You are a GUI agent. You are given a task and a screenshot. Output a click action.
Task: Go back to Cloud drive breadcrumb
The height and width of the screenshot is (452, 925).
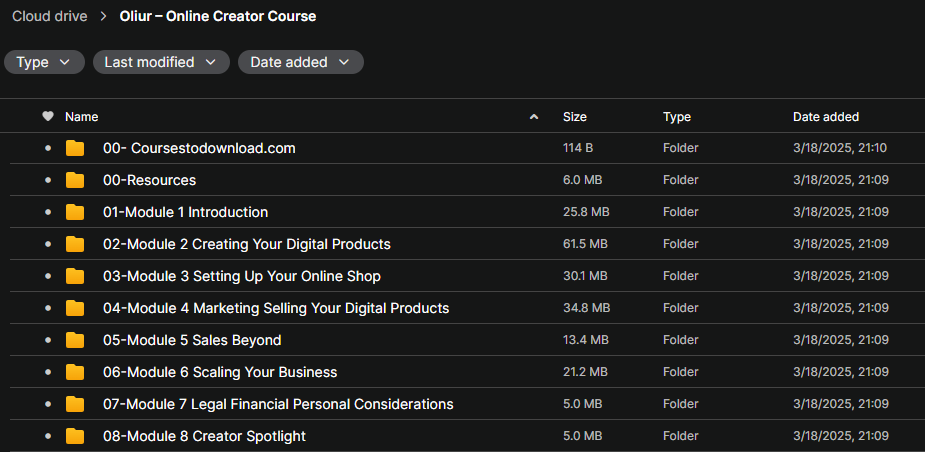pos(50,17)
